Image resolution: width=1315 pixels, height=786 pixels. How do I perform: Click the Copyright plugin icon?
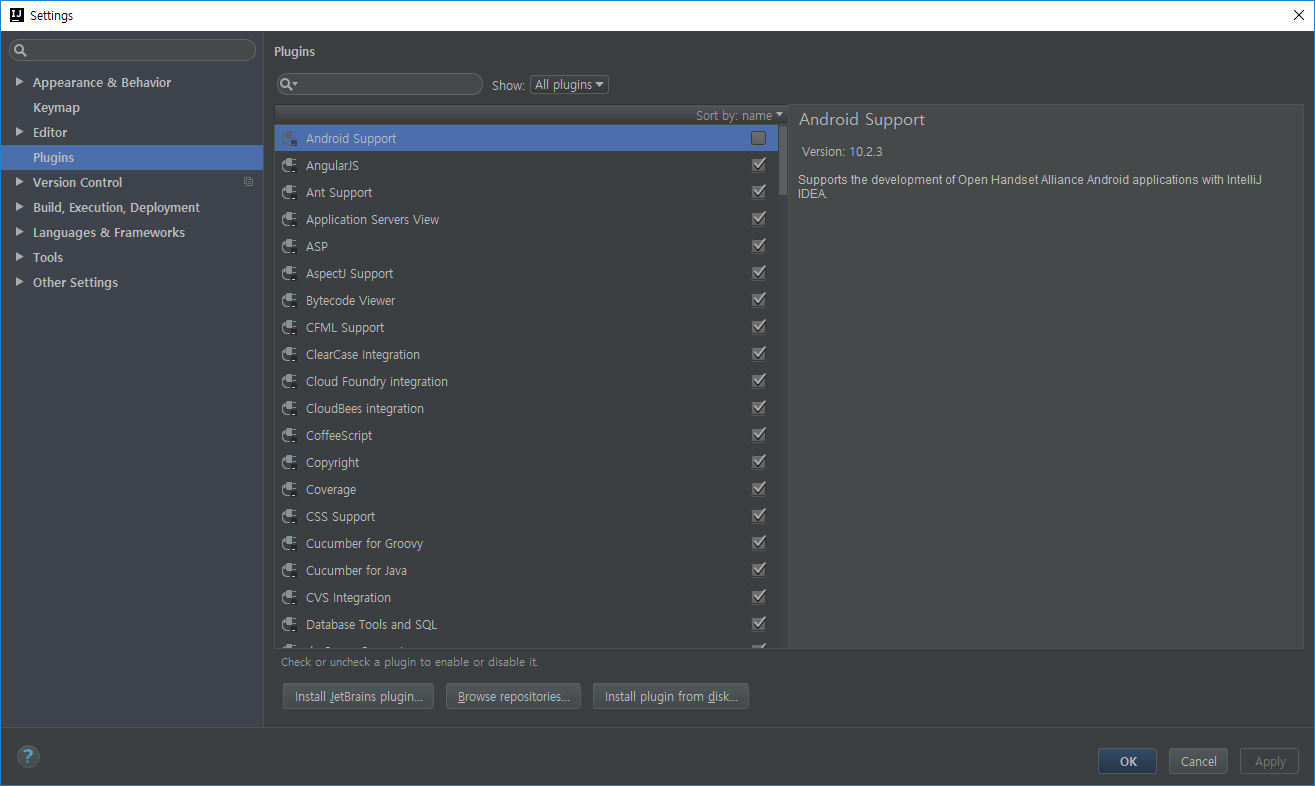[290, 463]
